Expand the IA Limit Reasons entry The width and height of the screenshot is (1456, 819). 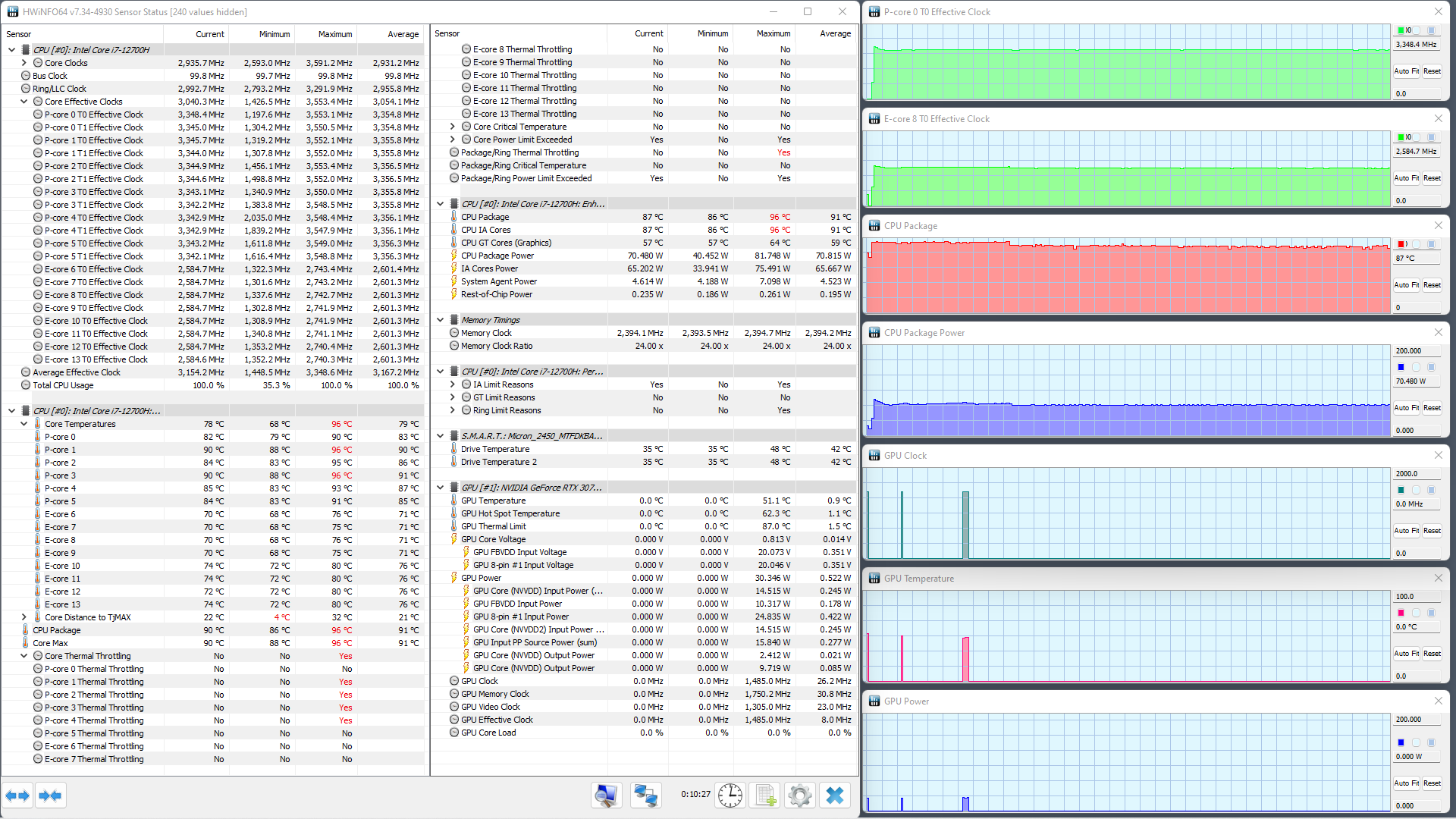click(453, 384)
